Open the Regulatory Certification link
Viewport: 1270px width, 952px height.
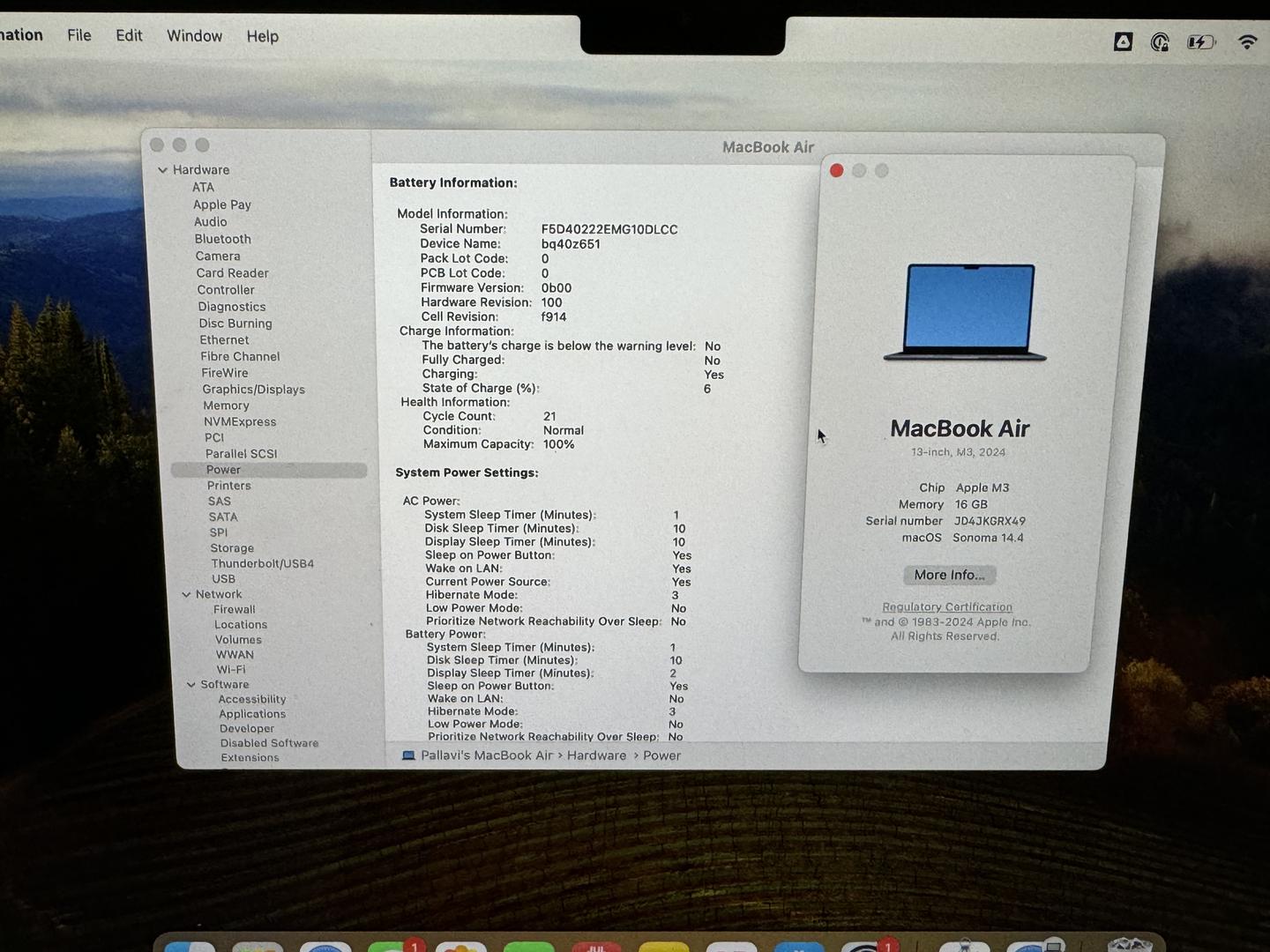point(947,607)
